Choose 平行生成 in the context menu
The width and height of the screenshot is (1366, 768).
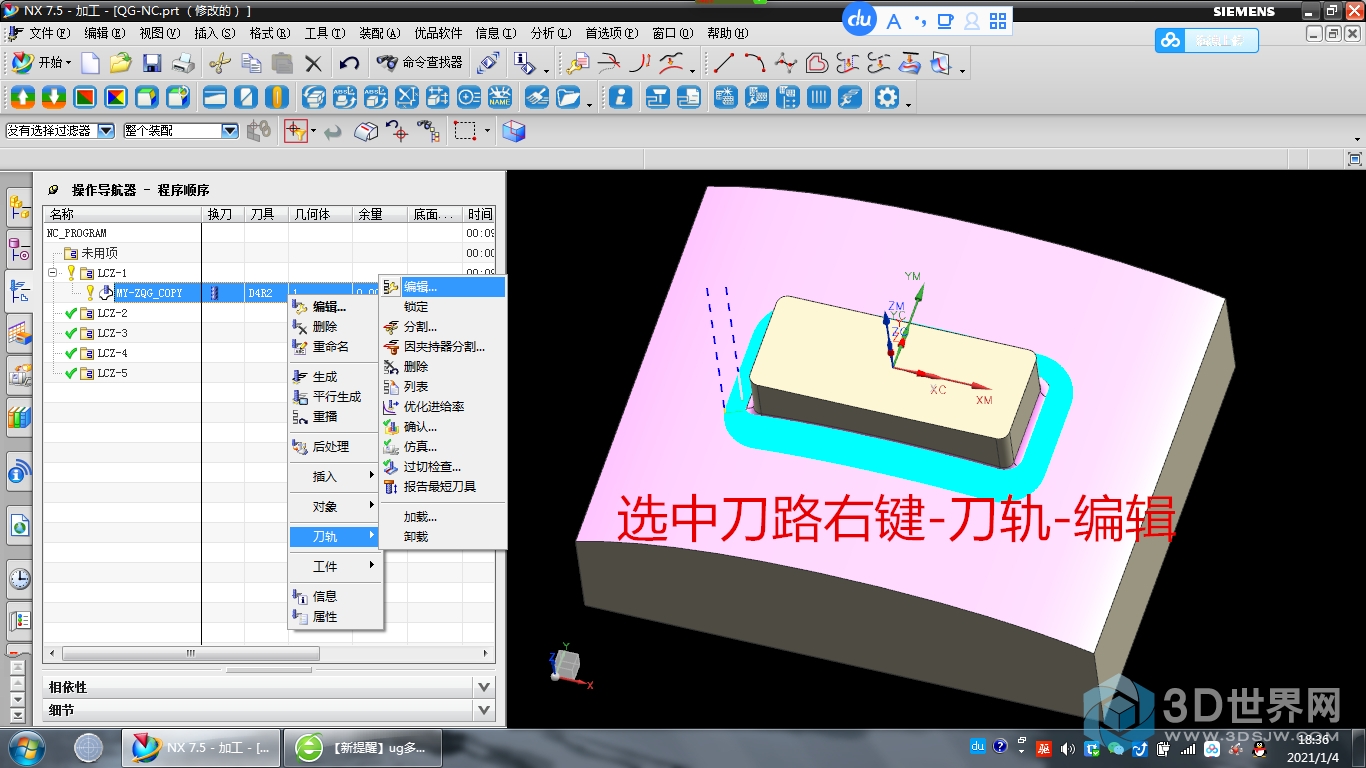(335, 397)
